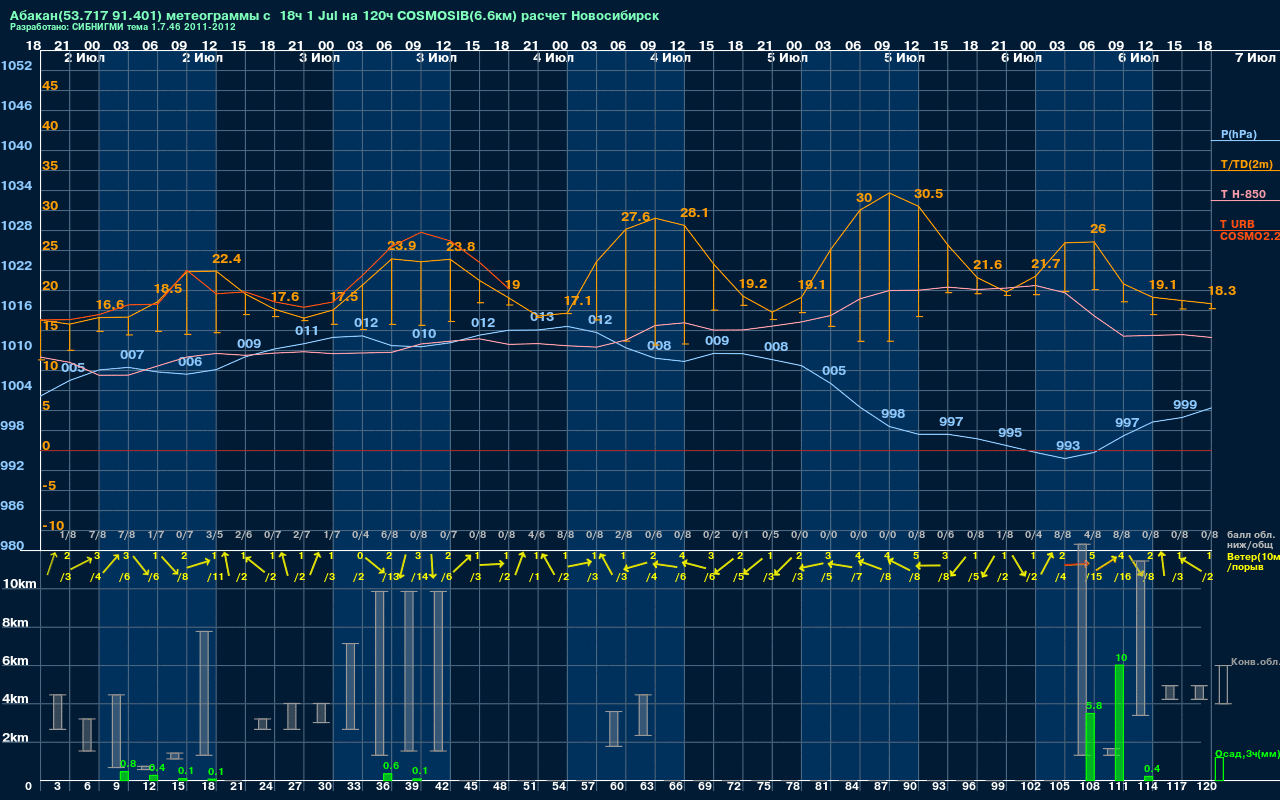Click the 23.9 temperature value
Screen dimensions: 1280x800
coord(401,246)
